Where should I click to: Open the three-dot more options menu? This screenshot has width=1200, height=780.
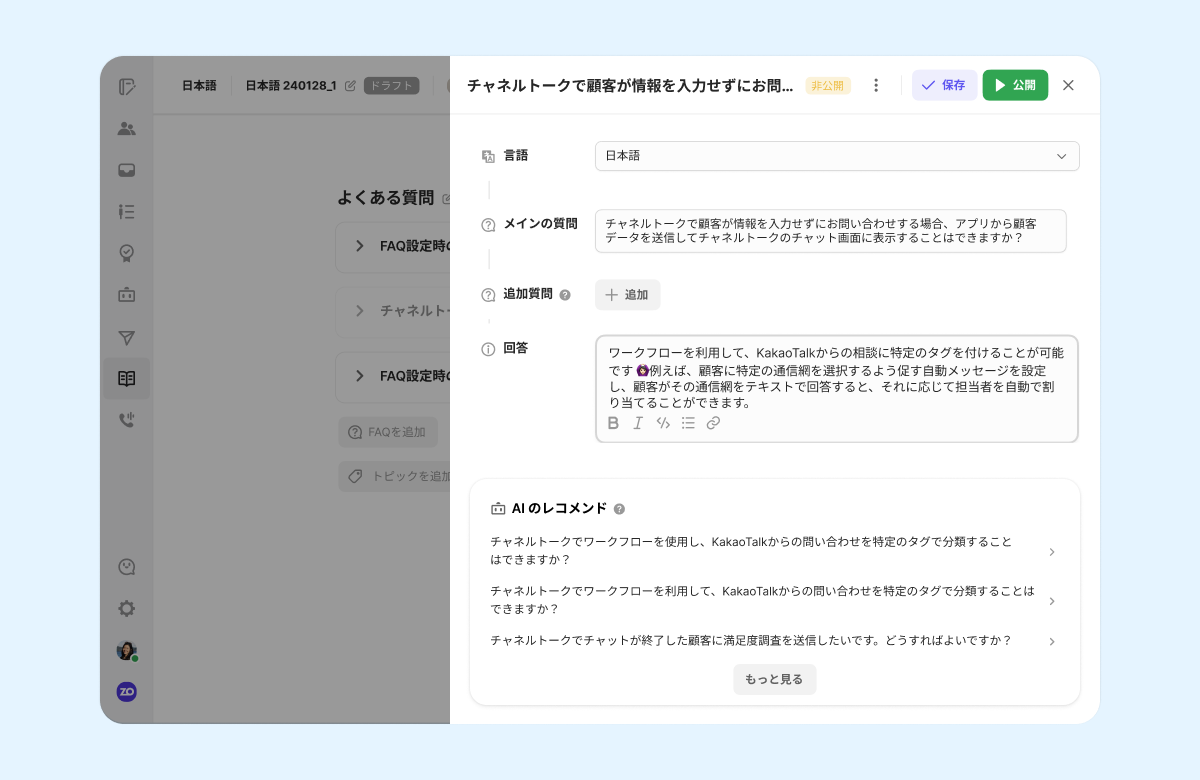(876, 85)
